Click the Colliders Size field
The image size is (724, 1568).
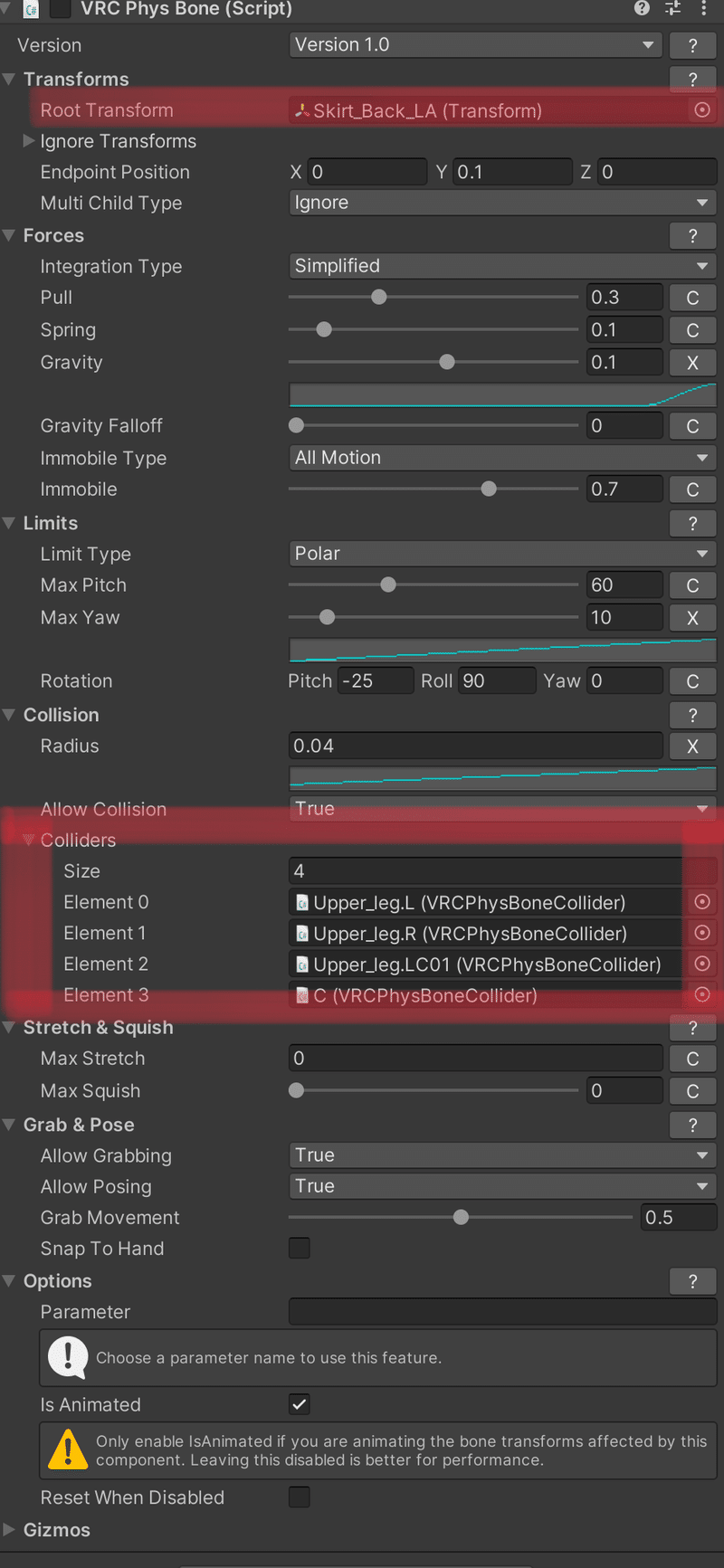(502, 871)
